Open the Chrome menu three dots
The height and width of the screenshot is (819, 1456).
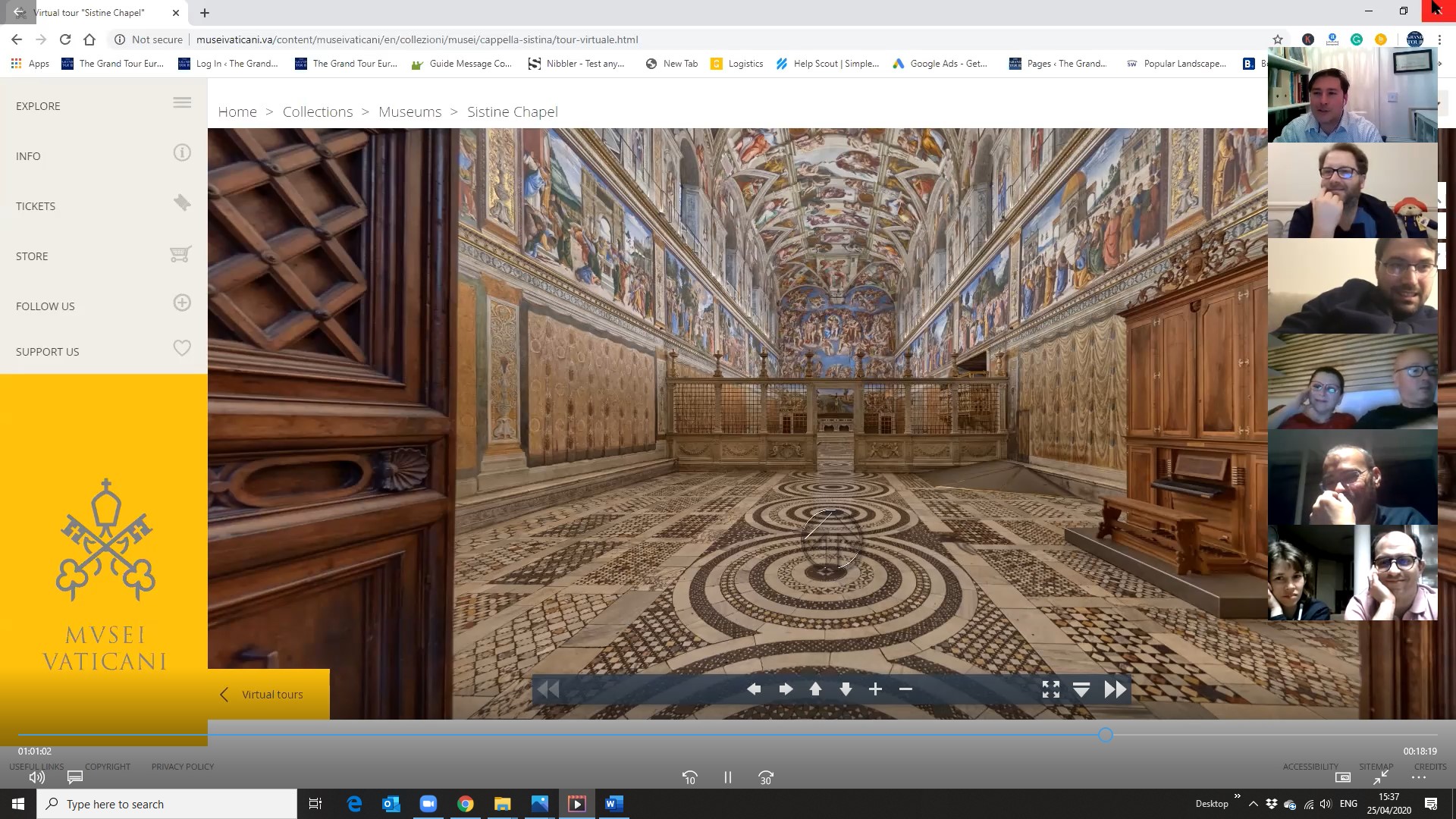click(1439, 39)
